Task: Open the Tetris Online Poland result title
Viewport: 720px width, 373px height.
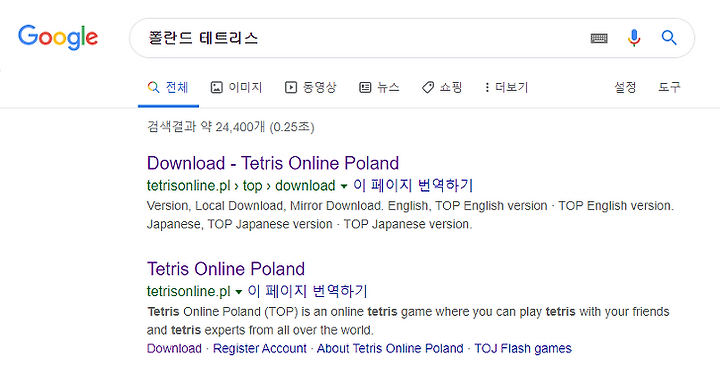Action: tap(225, 269)
